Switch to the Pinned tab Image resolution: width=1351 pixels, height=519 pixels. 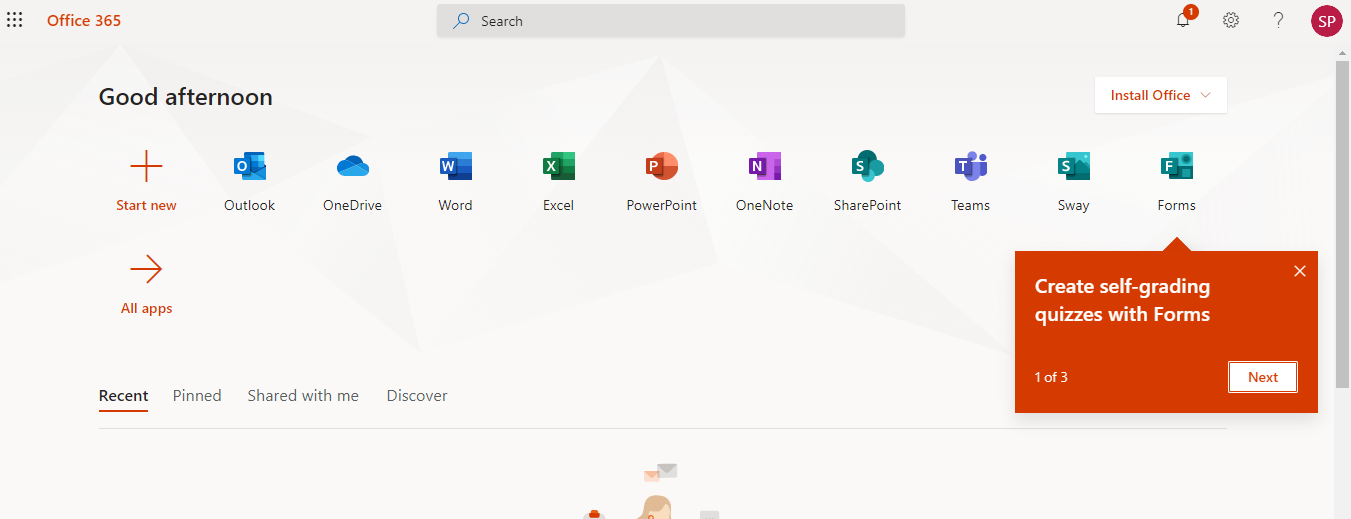click(197, 396)
